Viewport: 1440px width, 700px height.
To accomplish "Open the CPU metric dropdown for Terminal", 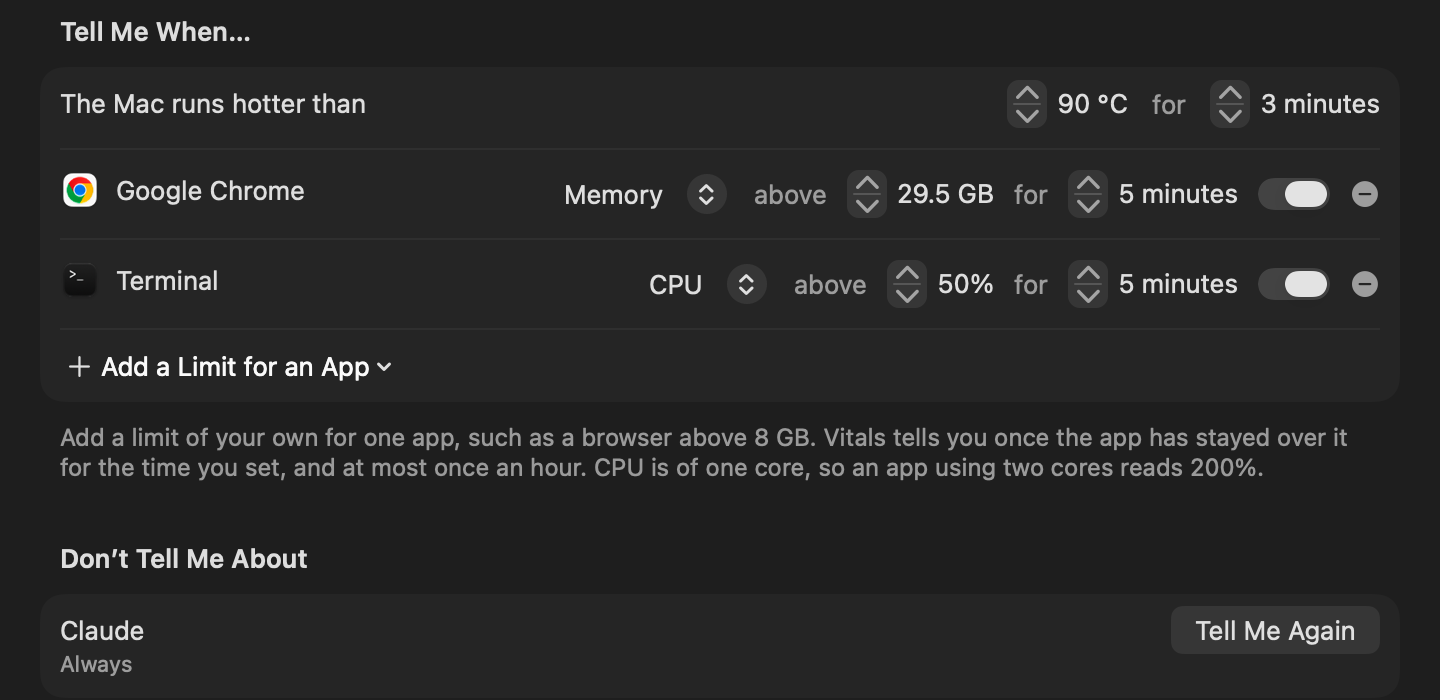I will 746,284.
